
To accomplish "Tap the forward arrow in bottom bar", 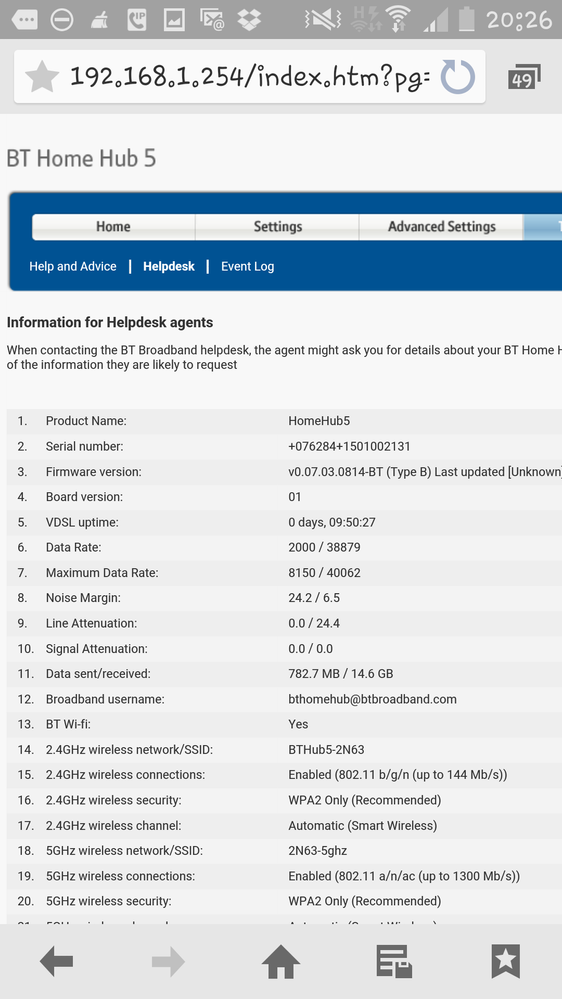I will click(168, 961).
